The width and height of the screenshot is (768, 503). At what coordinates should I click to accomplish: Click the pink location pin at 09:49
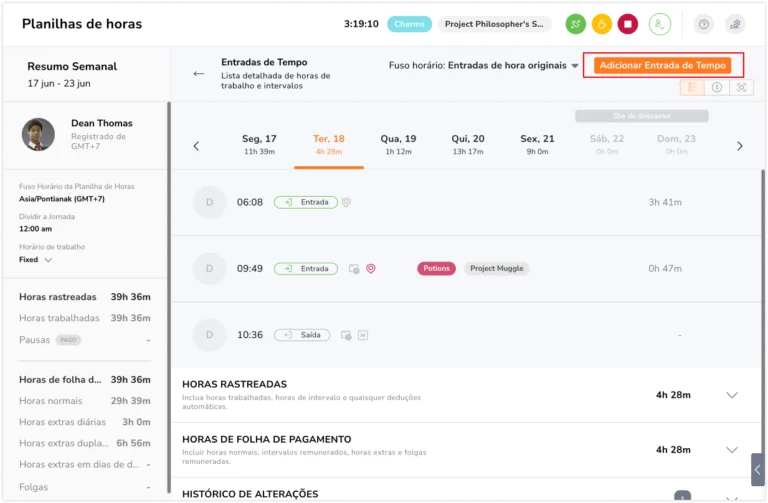[371, 268]
